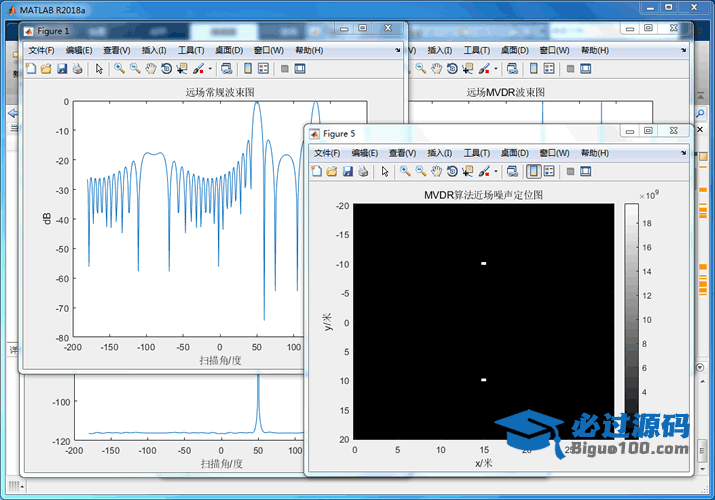The width and height of the screenshot is (715, 500).
Task: Select Brush data tool in Figure 1
Action: point(198,69)
